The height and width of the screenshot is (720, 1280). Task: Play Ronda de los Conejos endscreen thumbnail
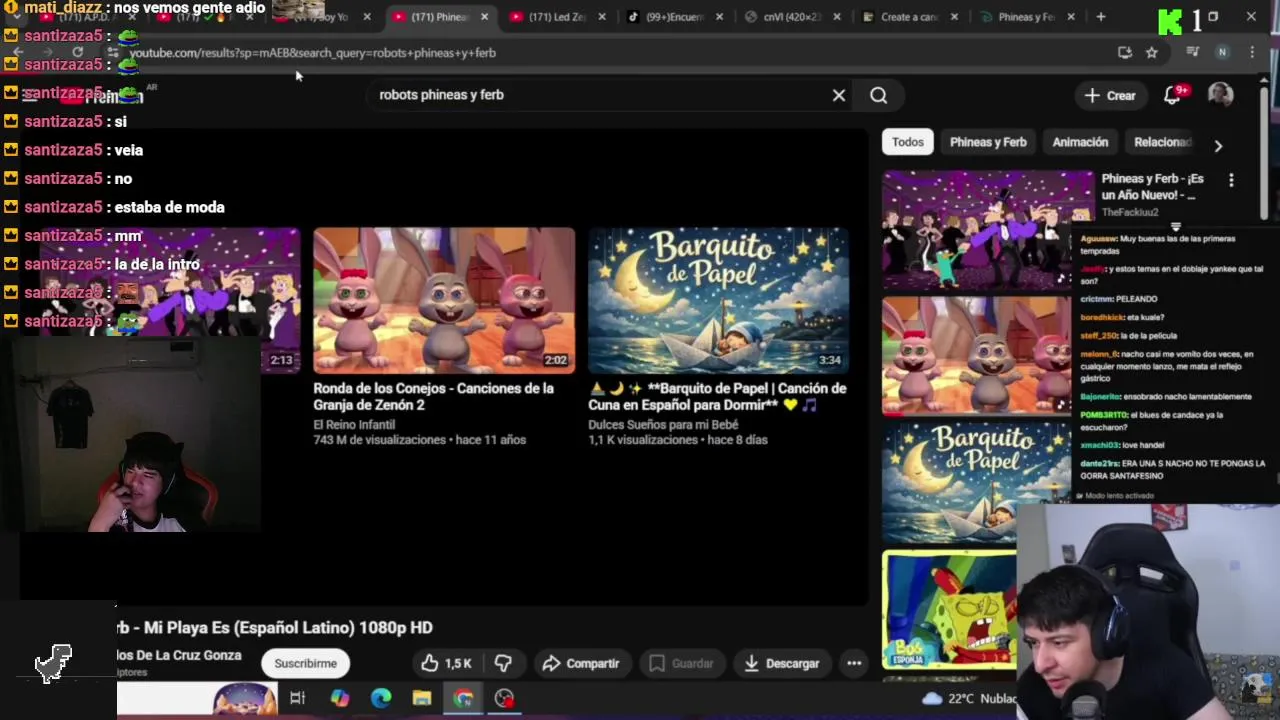(x=444, y=301)
